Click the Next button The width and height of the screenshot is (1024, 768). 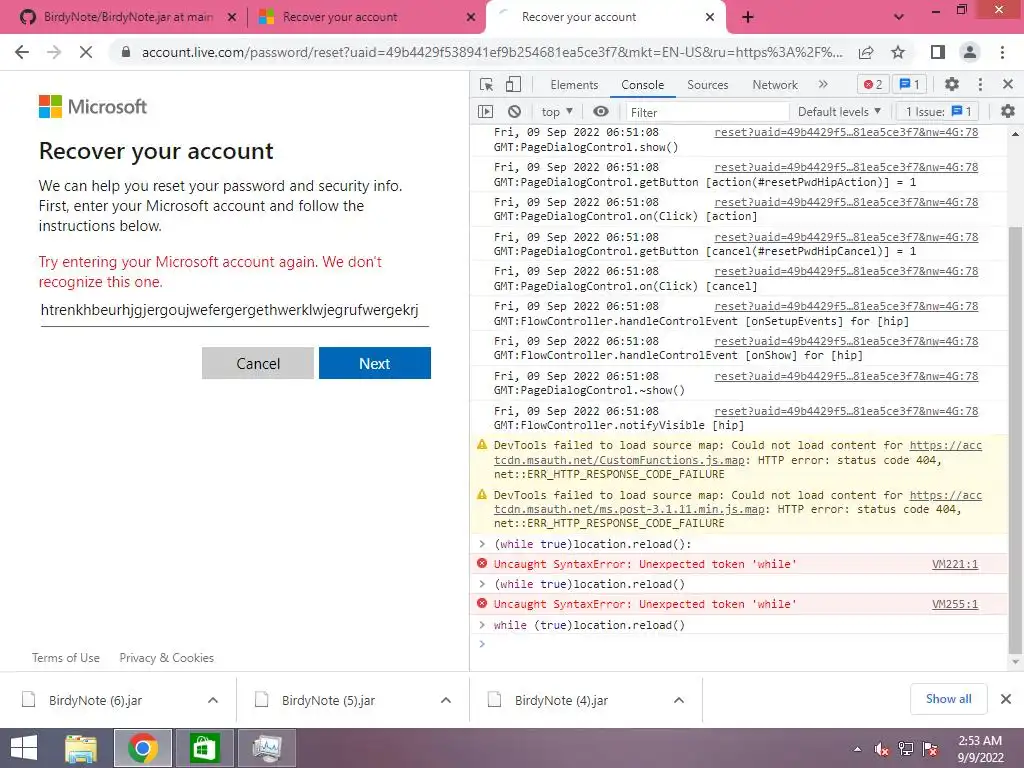pyautogui.click(x=374, y=363)
